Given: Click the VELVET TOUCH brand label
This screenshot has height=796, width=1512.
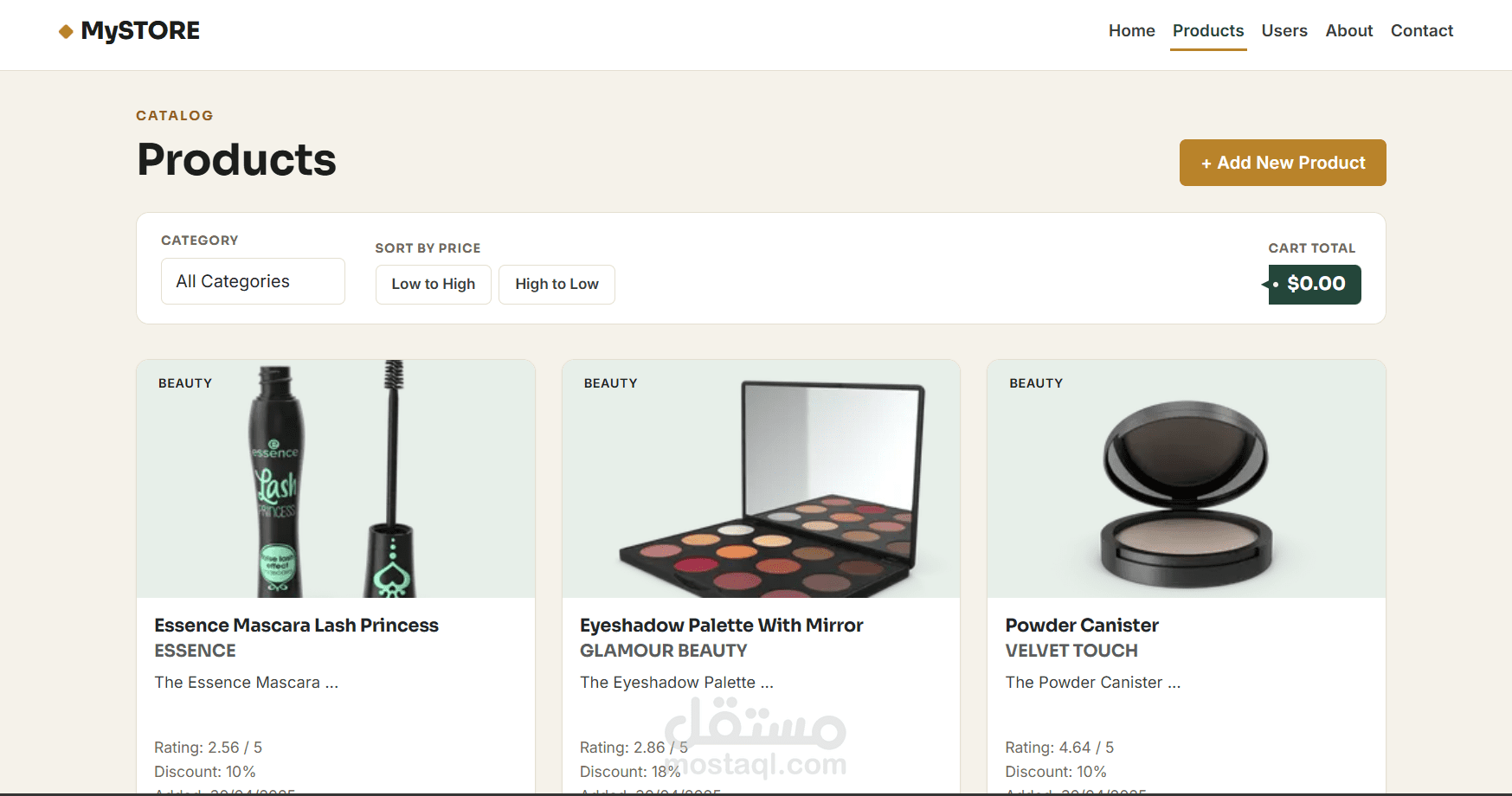Looking at the screenshot, I should click(1071, 651).
